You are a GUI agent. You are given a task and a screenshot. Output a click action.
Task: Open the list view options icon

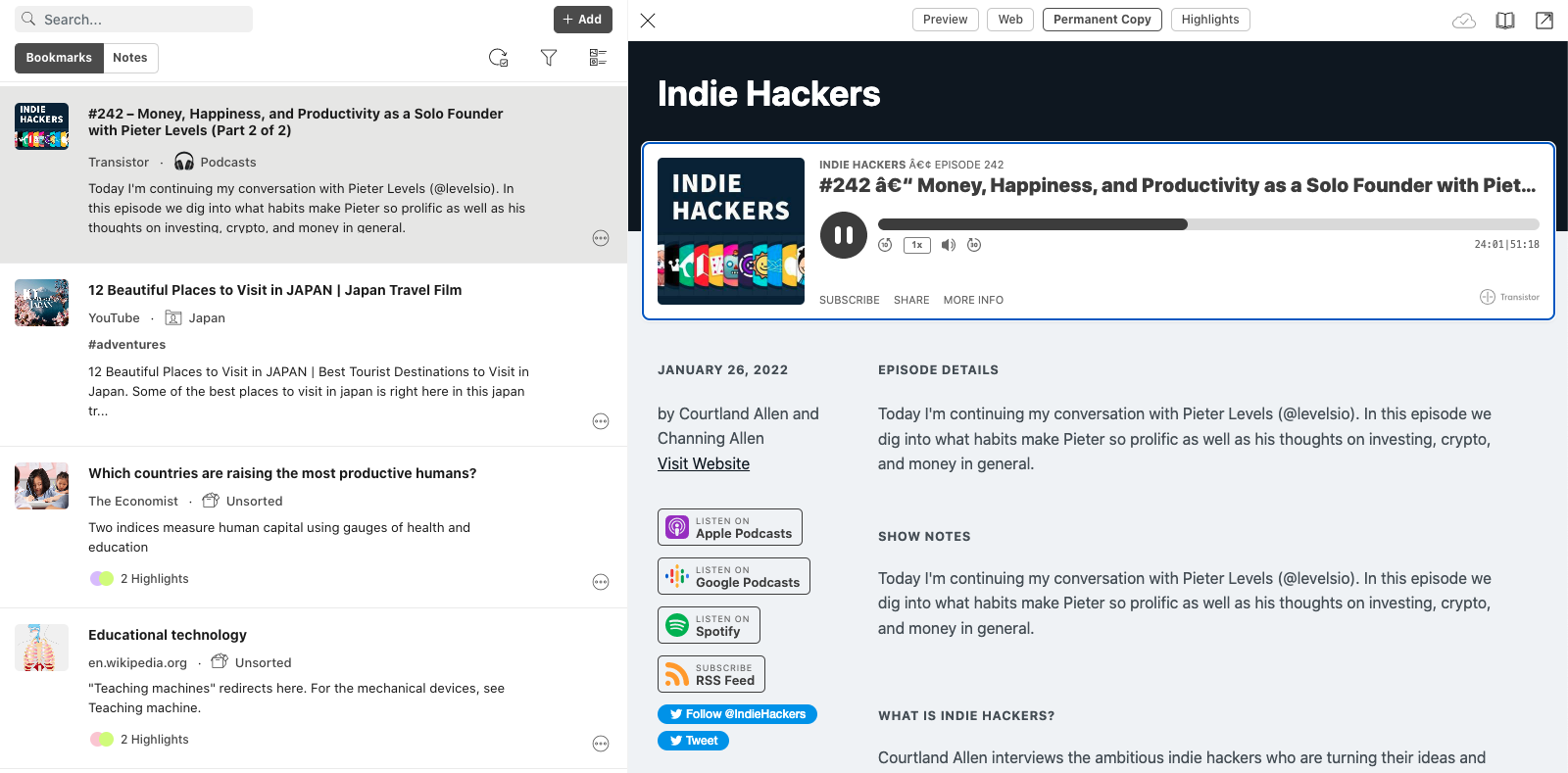point(598,58)
